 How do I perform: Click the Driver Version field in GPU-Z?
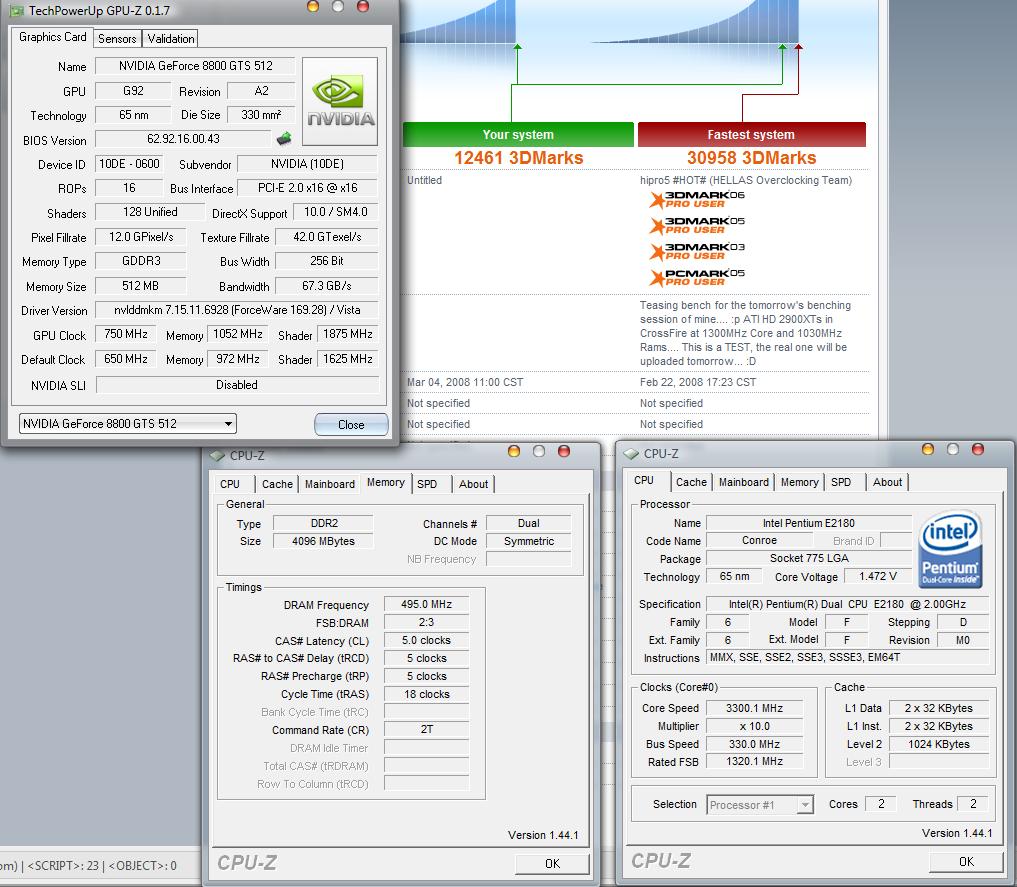click(237, 310)
